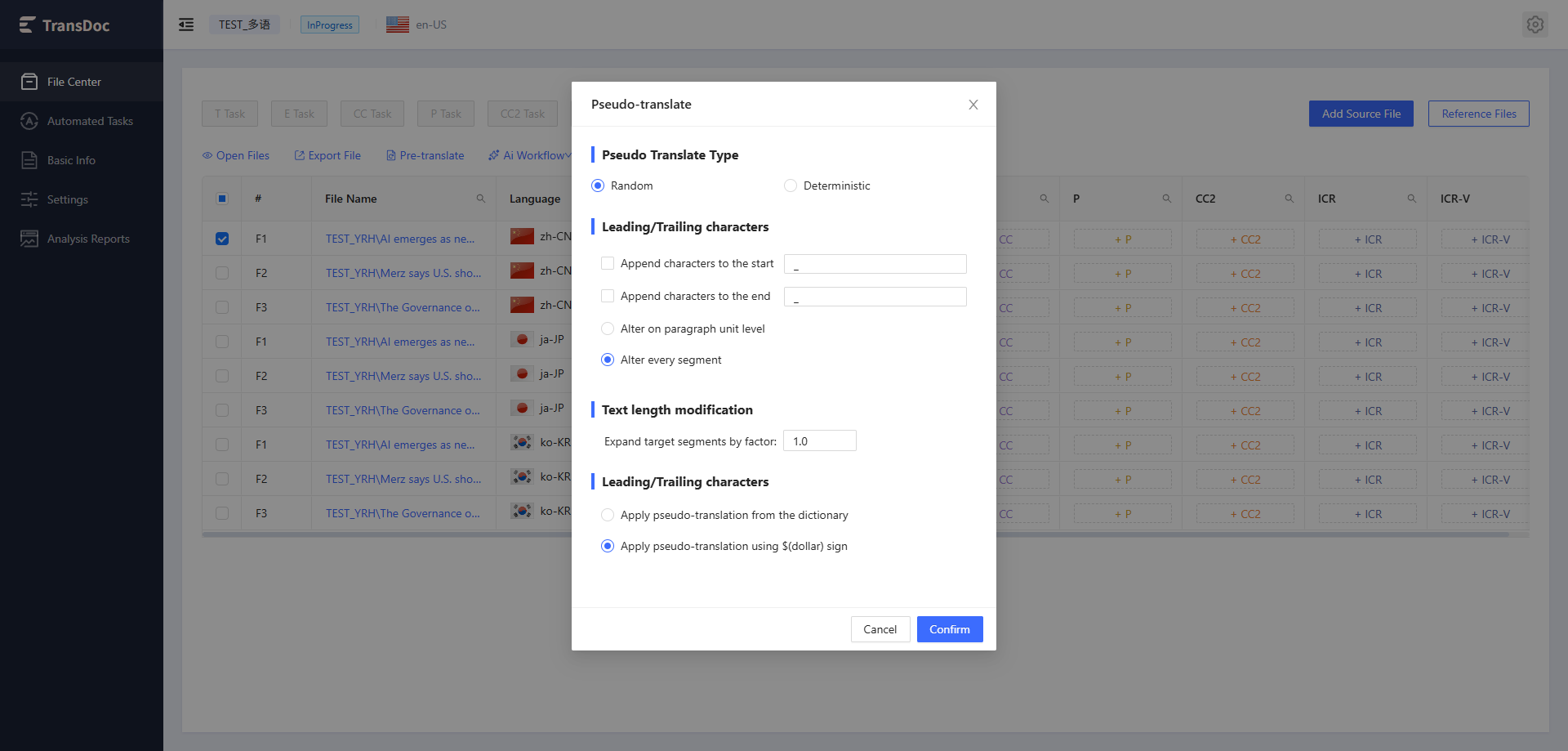The image size is (1568, 751).
Task: Toggle the select-all header checkbox
Action: tap(222, 199)
